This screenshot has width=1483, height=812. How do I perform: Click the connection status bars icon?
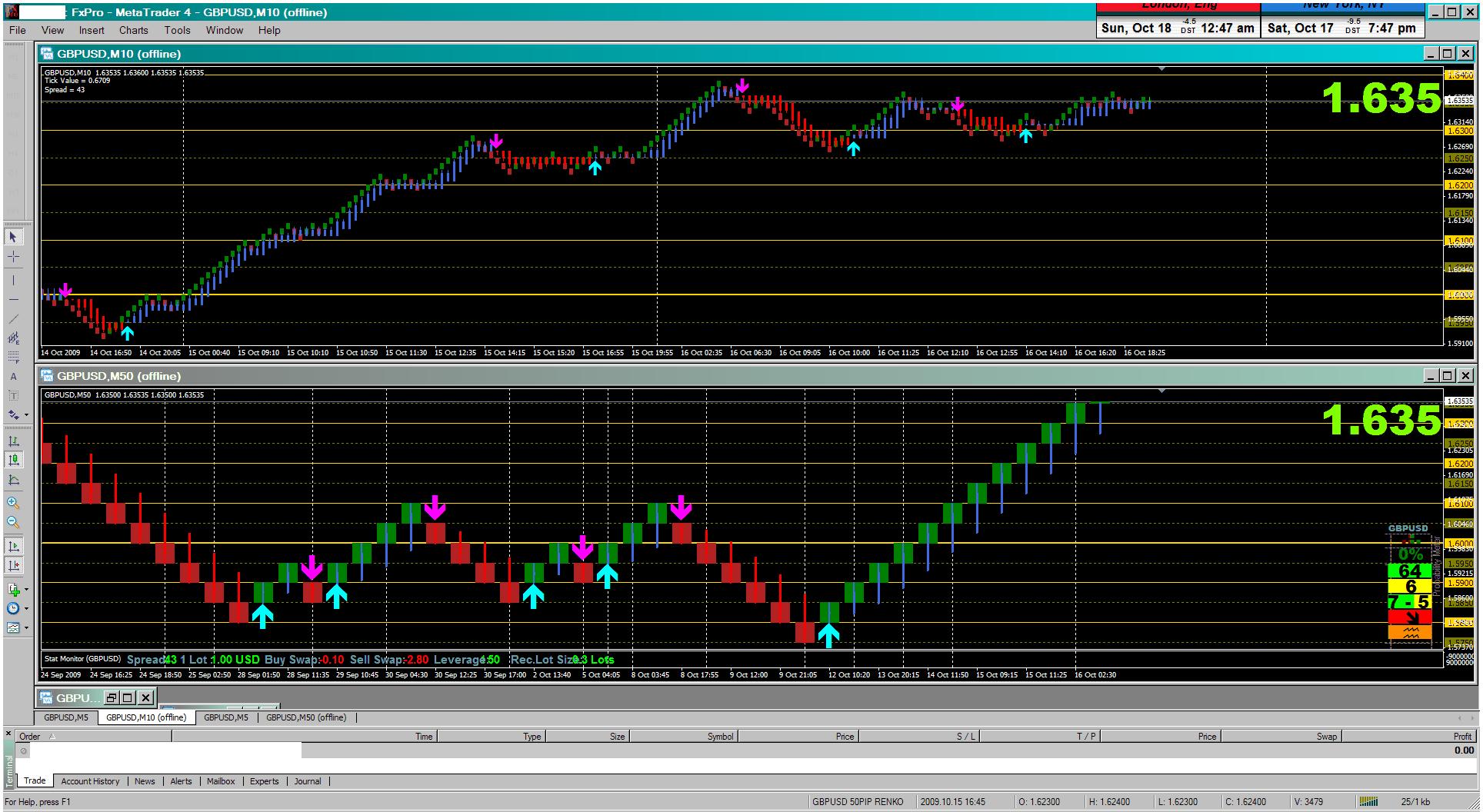(1367, 802)
